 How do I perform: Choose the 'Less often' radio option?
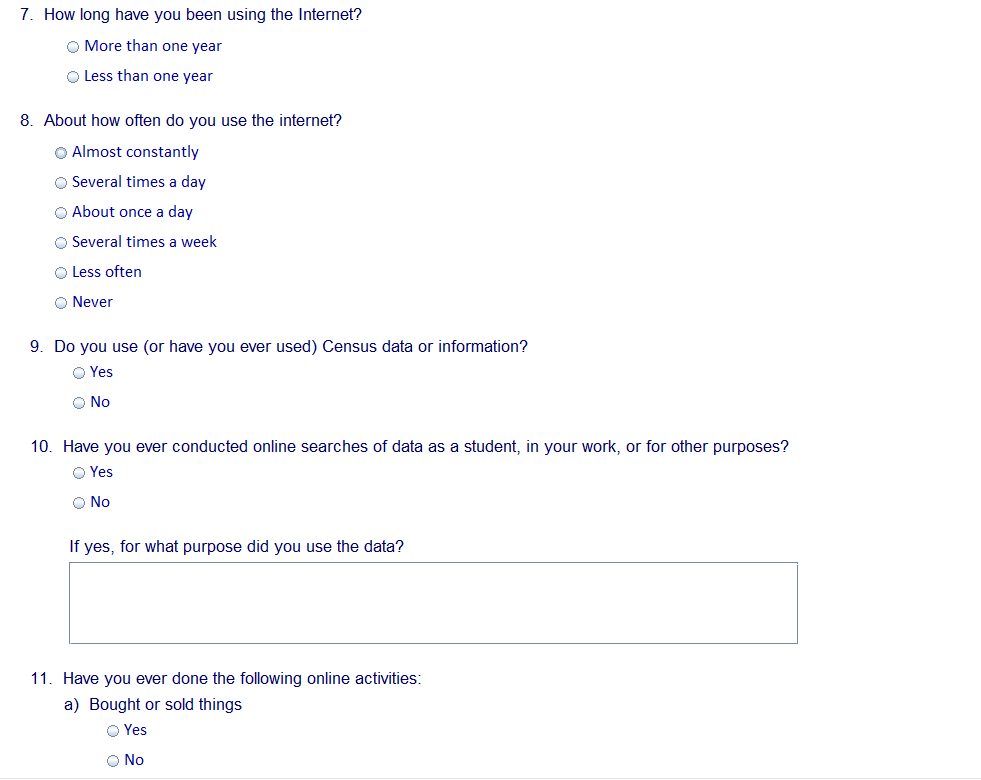coord(62,273)
